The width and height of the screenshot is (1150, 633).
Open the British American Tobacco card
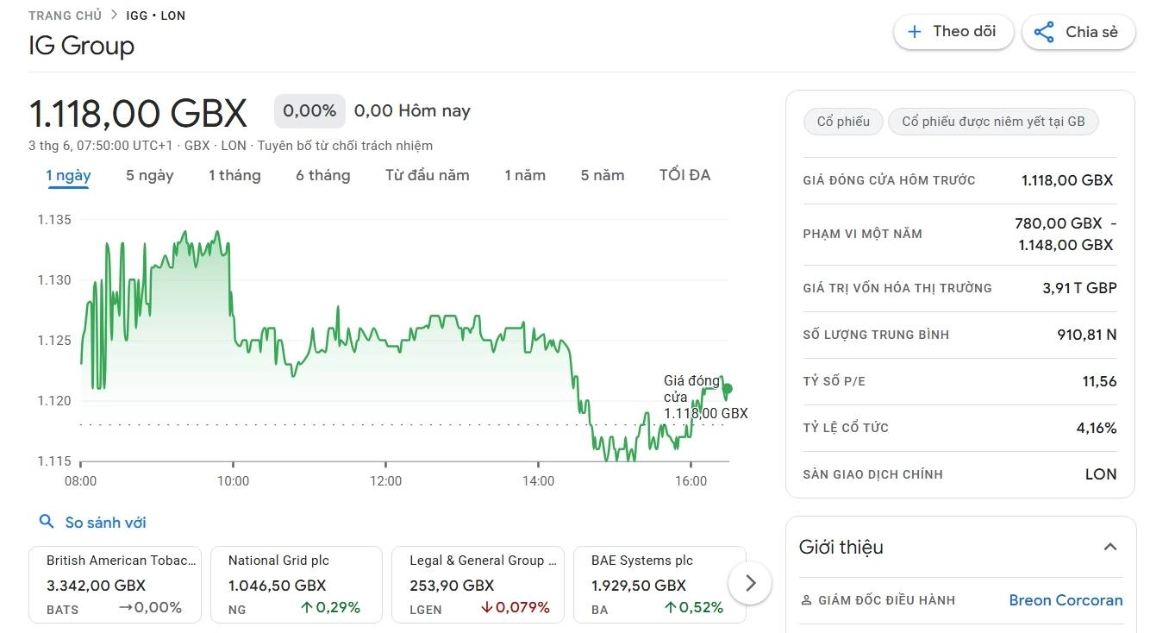point(114,585)
